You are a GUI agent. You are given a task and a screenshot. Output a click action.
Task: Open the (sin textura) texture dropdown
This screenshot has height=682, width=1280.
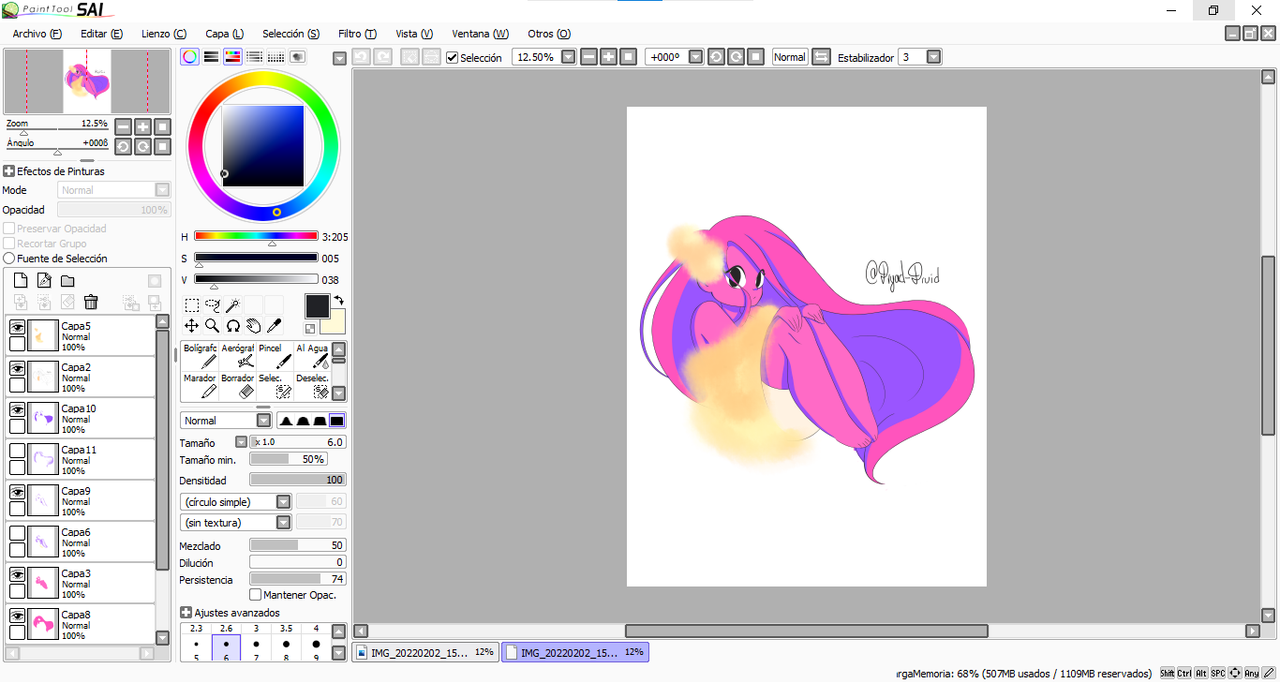point(283,522)
